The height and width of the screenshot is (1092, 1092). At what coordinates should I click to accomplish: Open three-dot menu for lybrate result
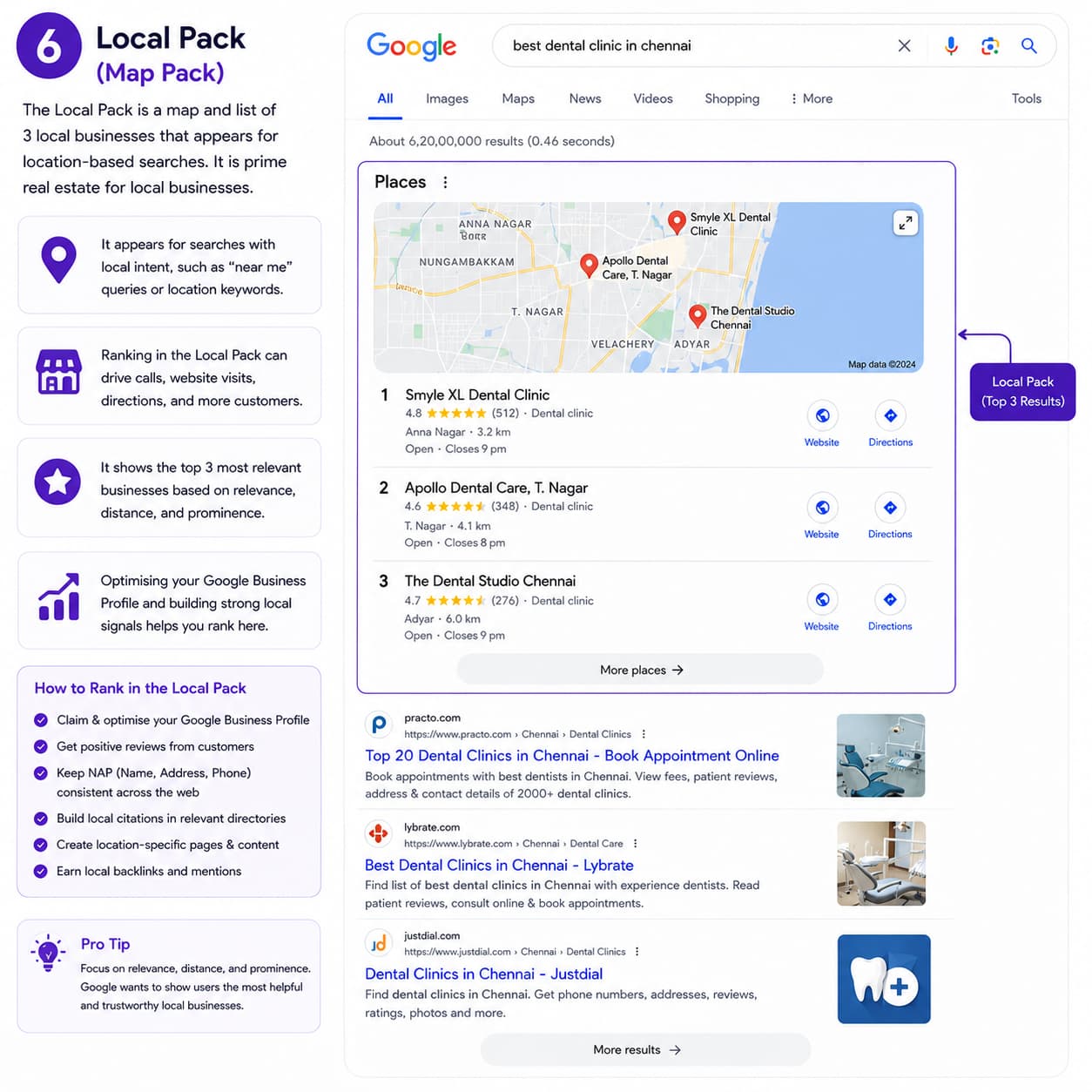pos(636,843)
